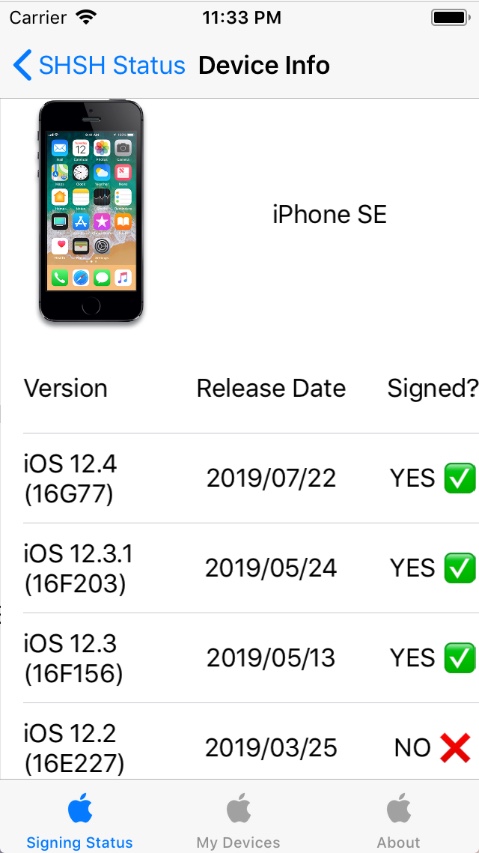The width and height of the screenshot is (479, 853).
Task: Tap the Wi-Fi icon in status bar
Action: coord(86,17)
